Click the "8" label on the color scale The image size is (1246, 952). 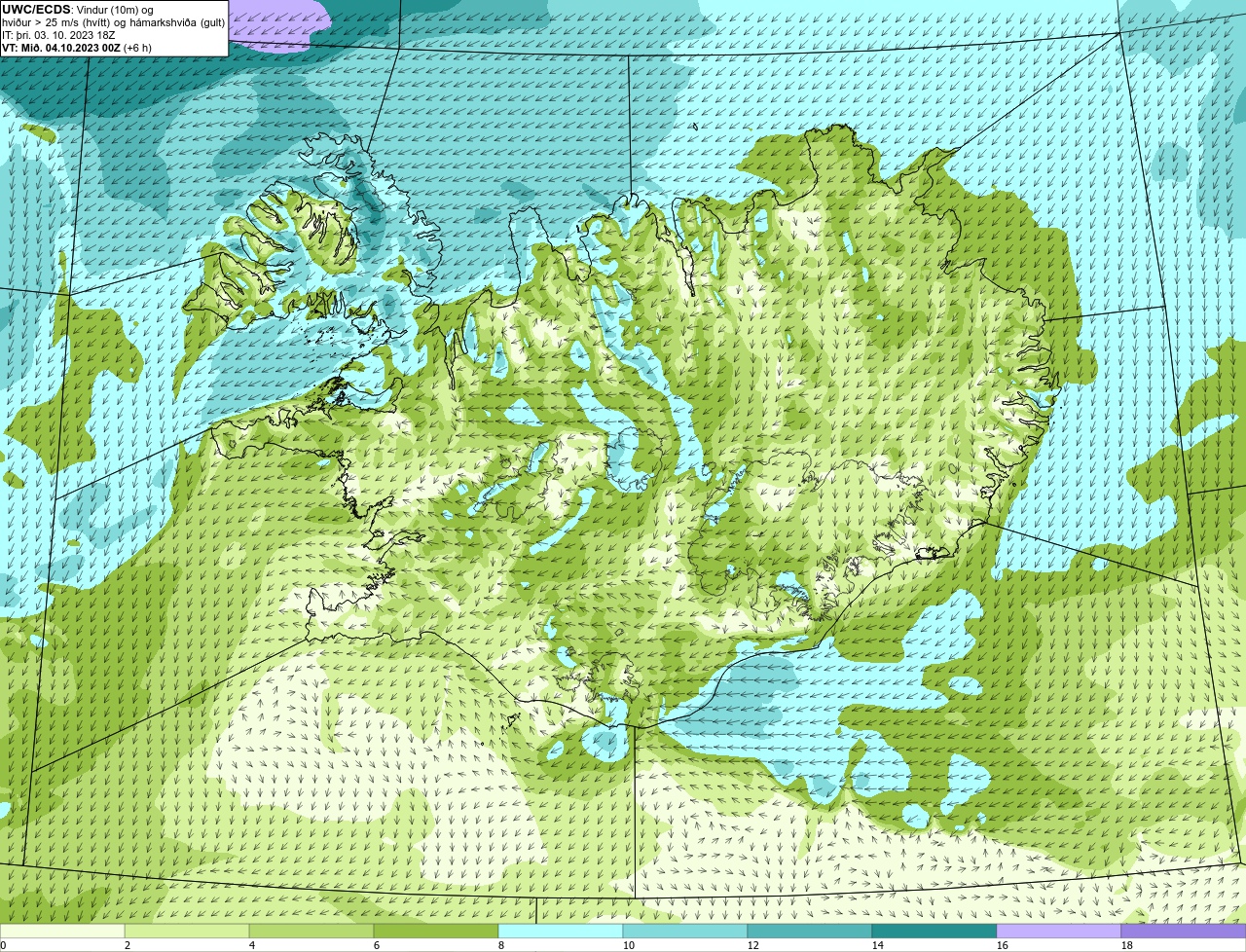pos(501,945)
